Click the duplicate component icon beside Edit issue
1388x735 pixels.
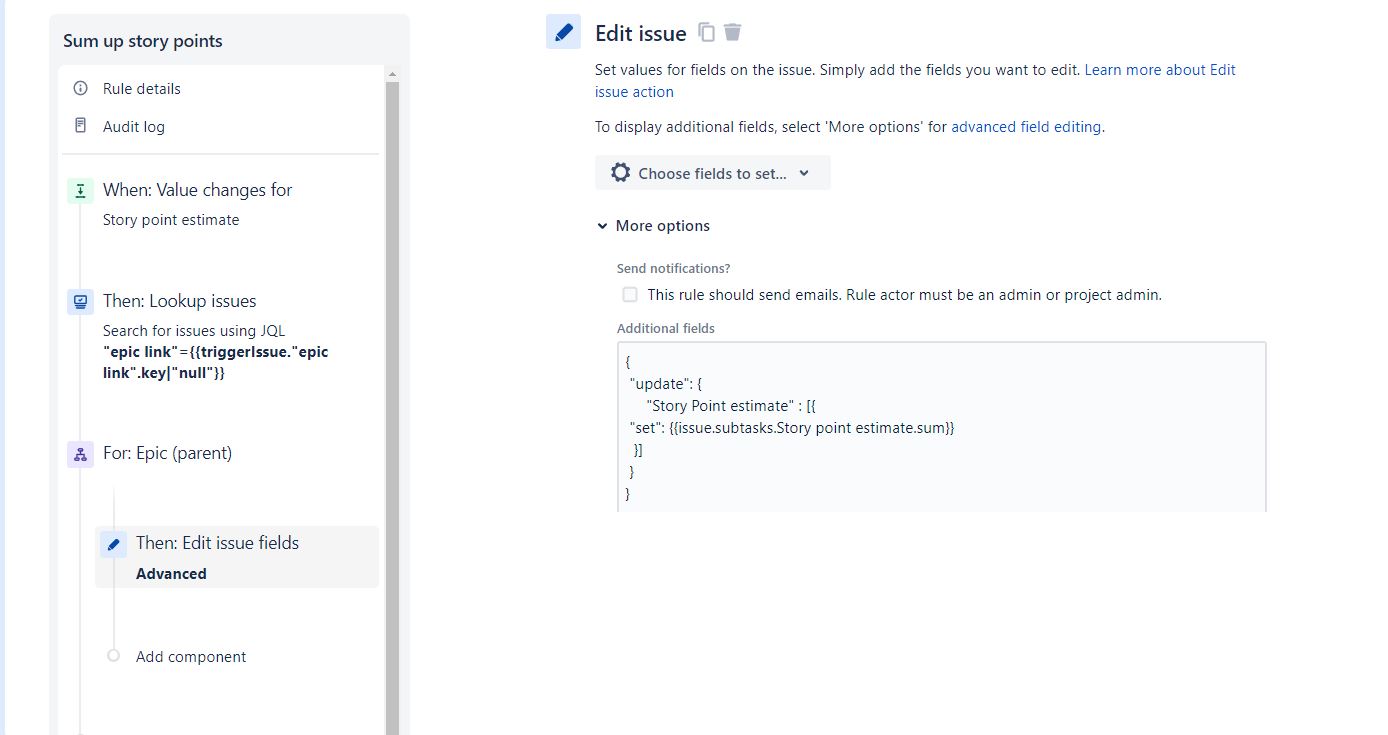coord(707,32)
